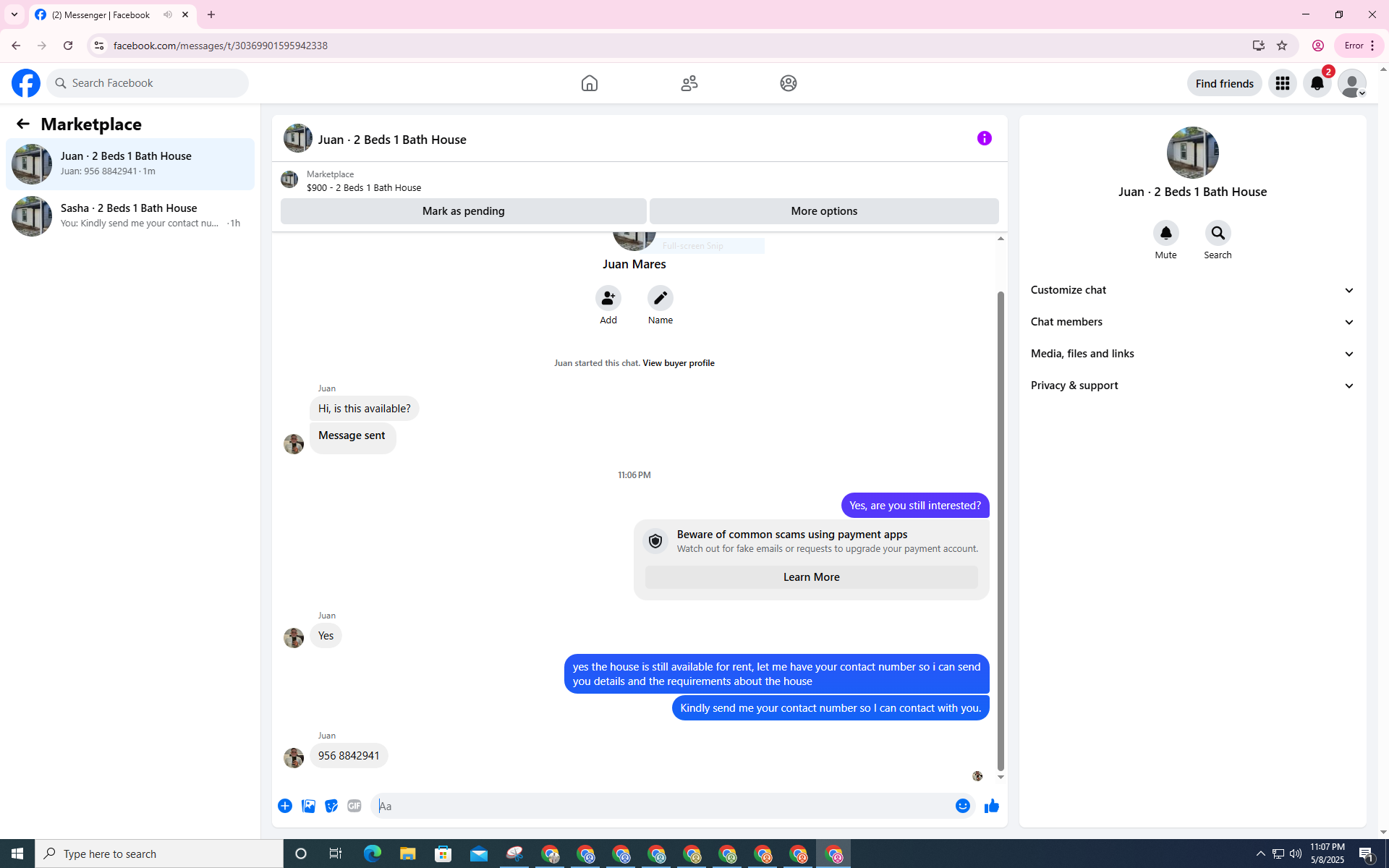Switch to the Messenger Facebook browser tab
This screenshot has height=868, width=1389.
(113, 14)
